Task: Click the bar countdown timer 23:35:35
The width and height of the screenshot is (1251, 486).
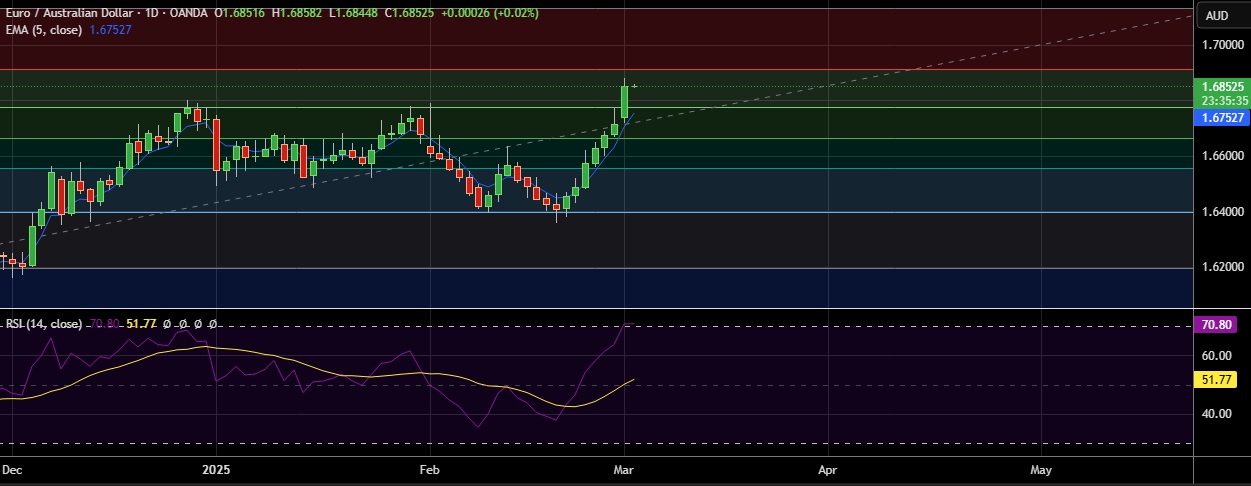Action: (1222, 101)
